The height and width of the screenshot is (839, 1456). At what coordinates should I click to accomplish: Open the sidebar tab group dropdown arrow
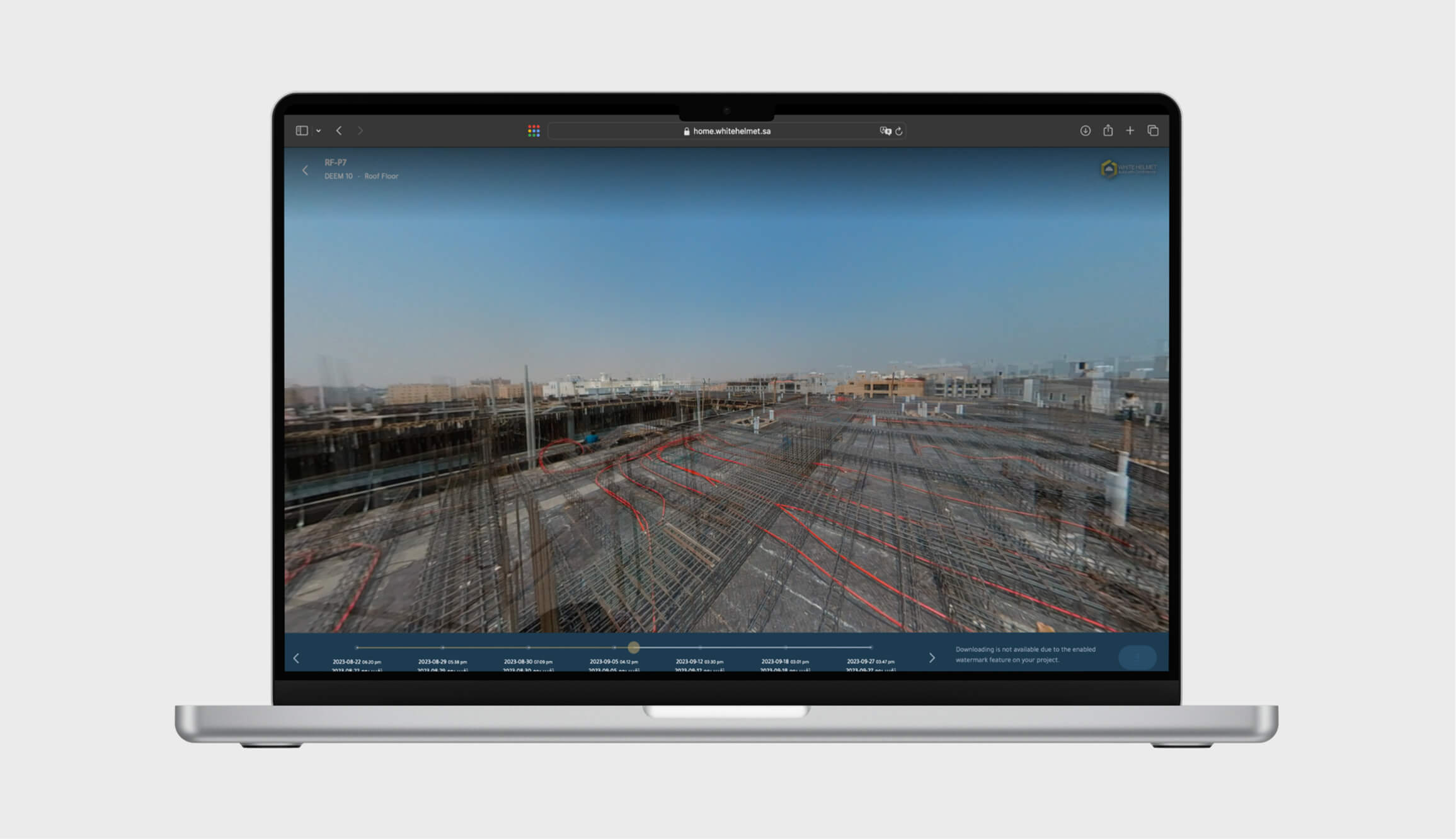tap(319, 131)
